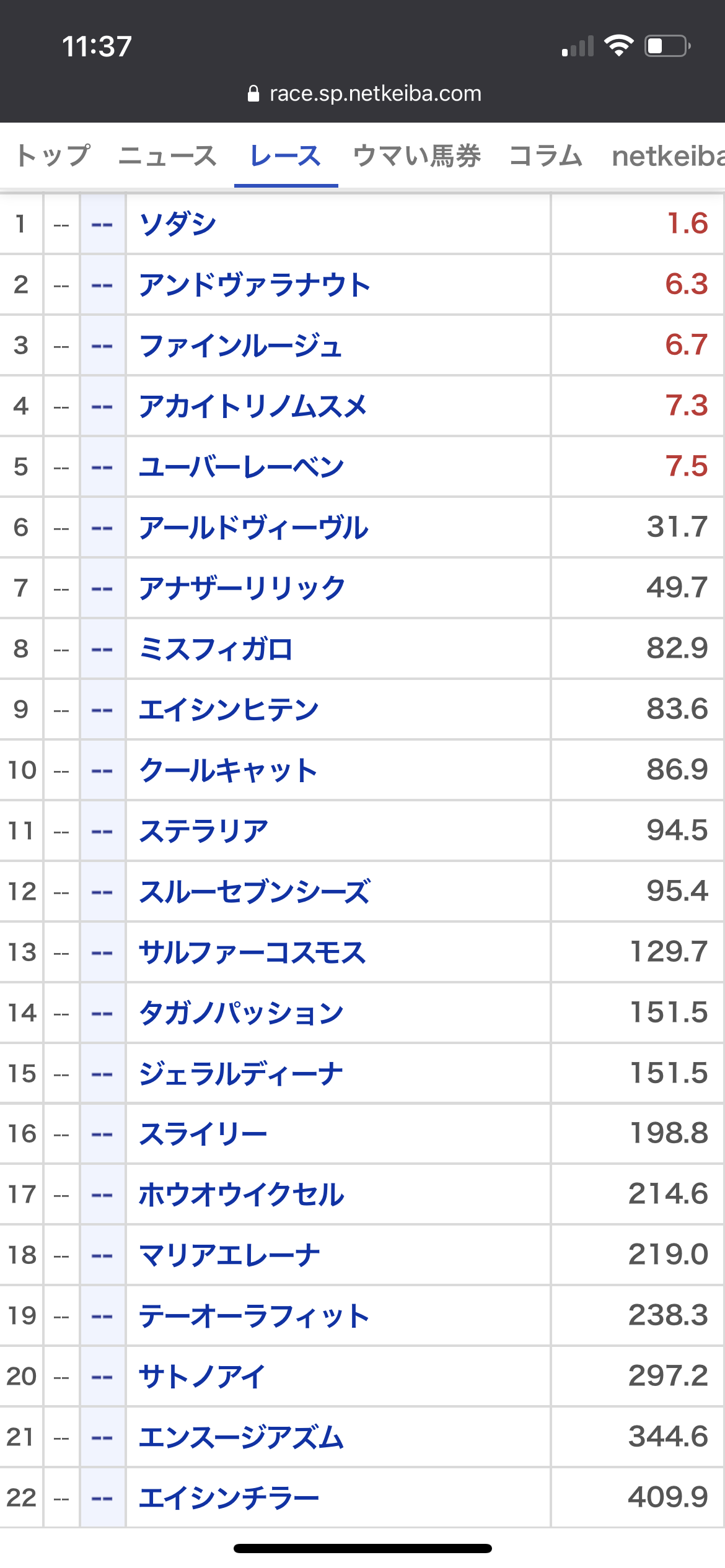725x1568 pixels.
Task: Open horse link ユーバーレーベン
Action: click(241, 467)
